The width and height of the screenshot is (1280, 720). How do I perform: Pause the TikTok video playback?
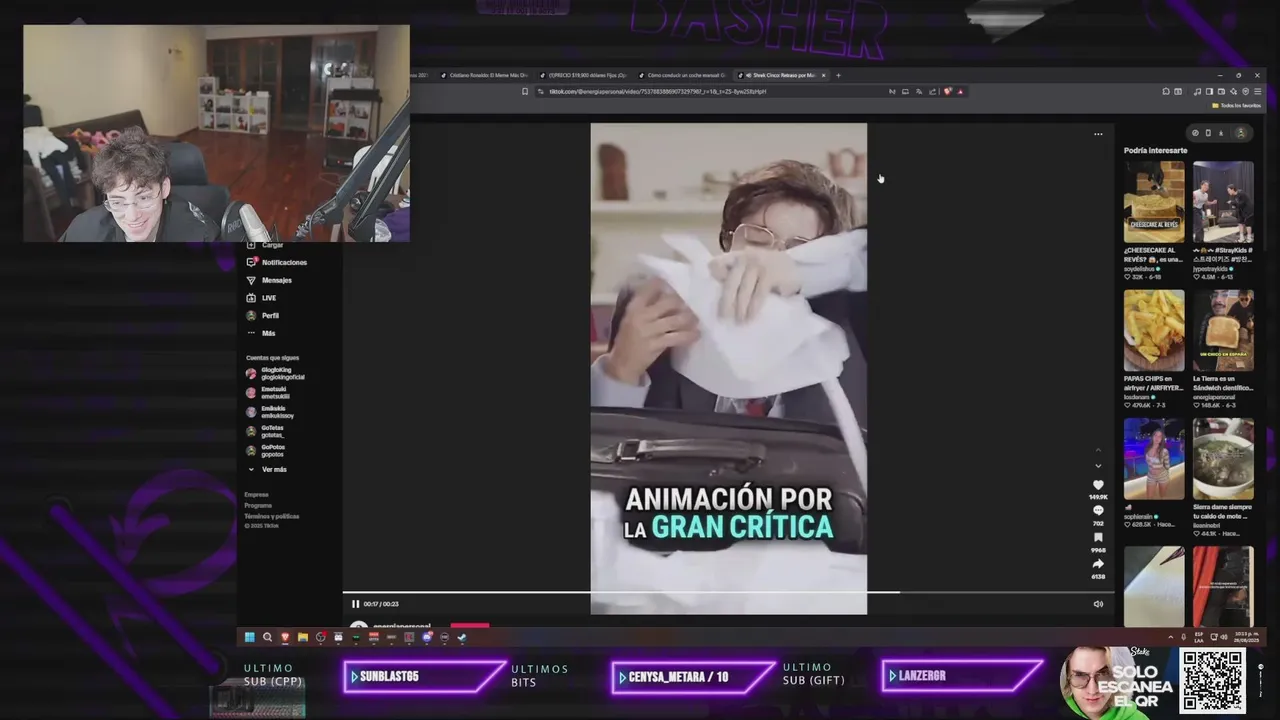[x=355, y=604]
